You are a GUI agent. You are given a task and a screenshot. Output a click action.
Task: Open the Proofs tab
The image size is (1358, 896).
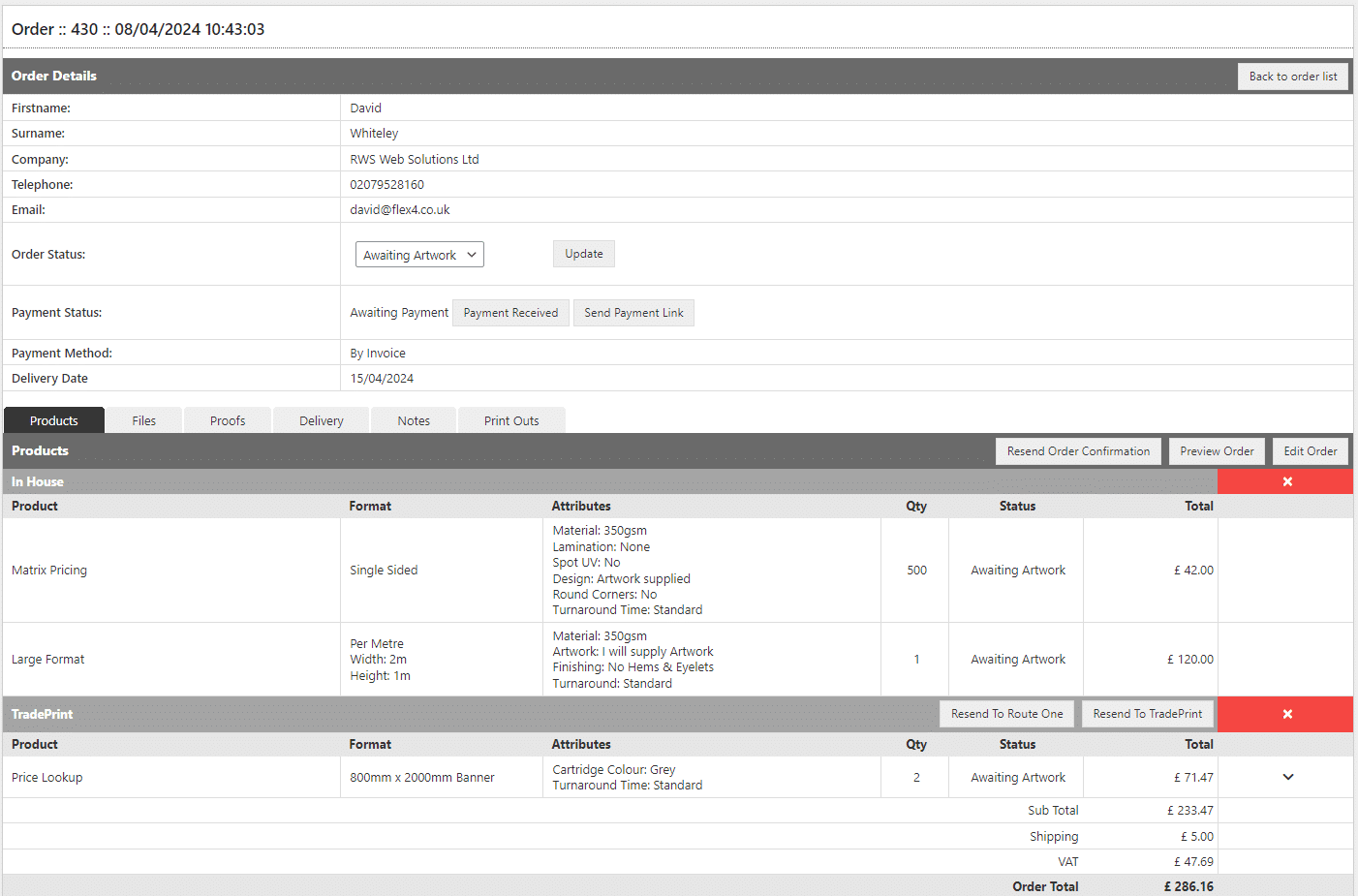pyautogui.click(x=228, y=420)
